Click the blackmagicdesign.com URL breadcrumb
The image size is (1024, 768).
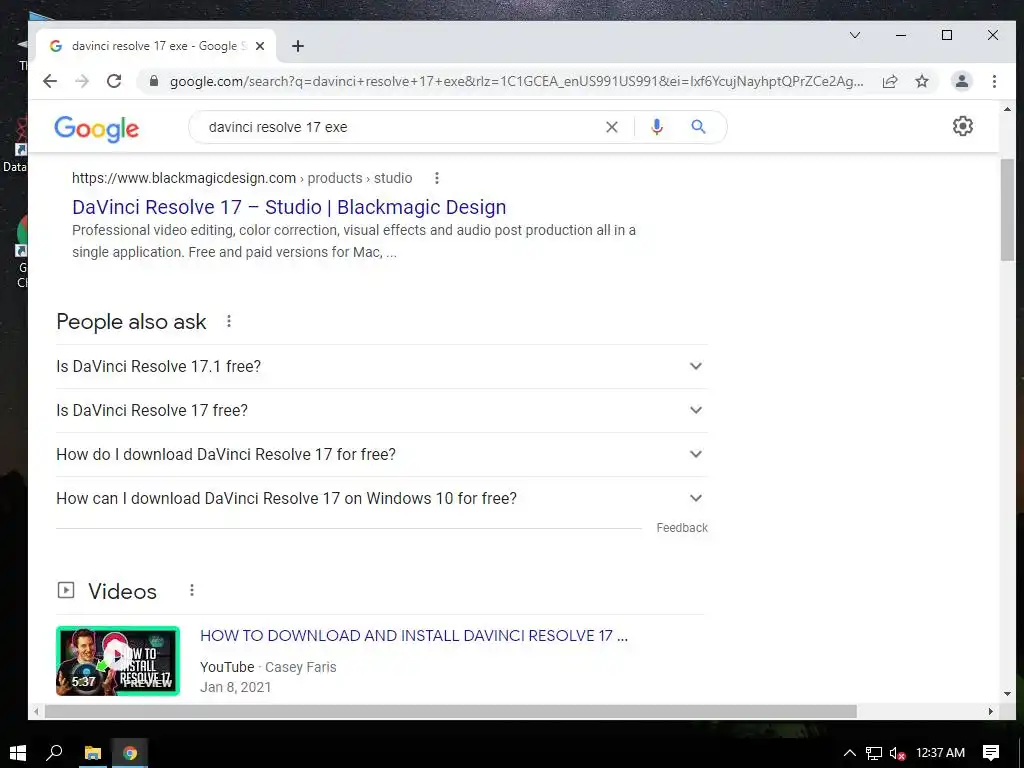pos(242,178)
